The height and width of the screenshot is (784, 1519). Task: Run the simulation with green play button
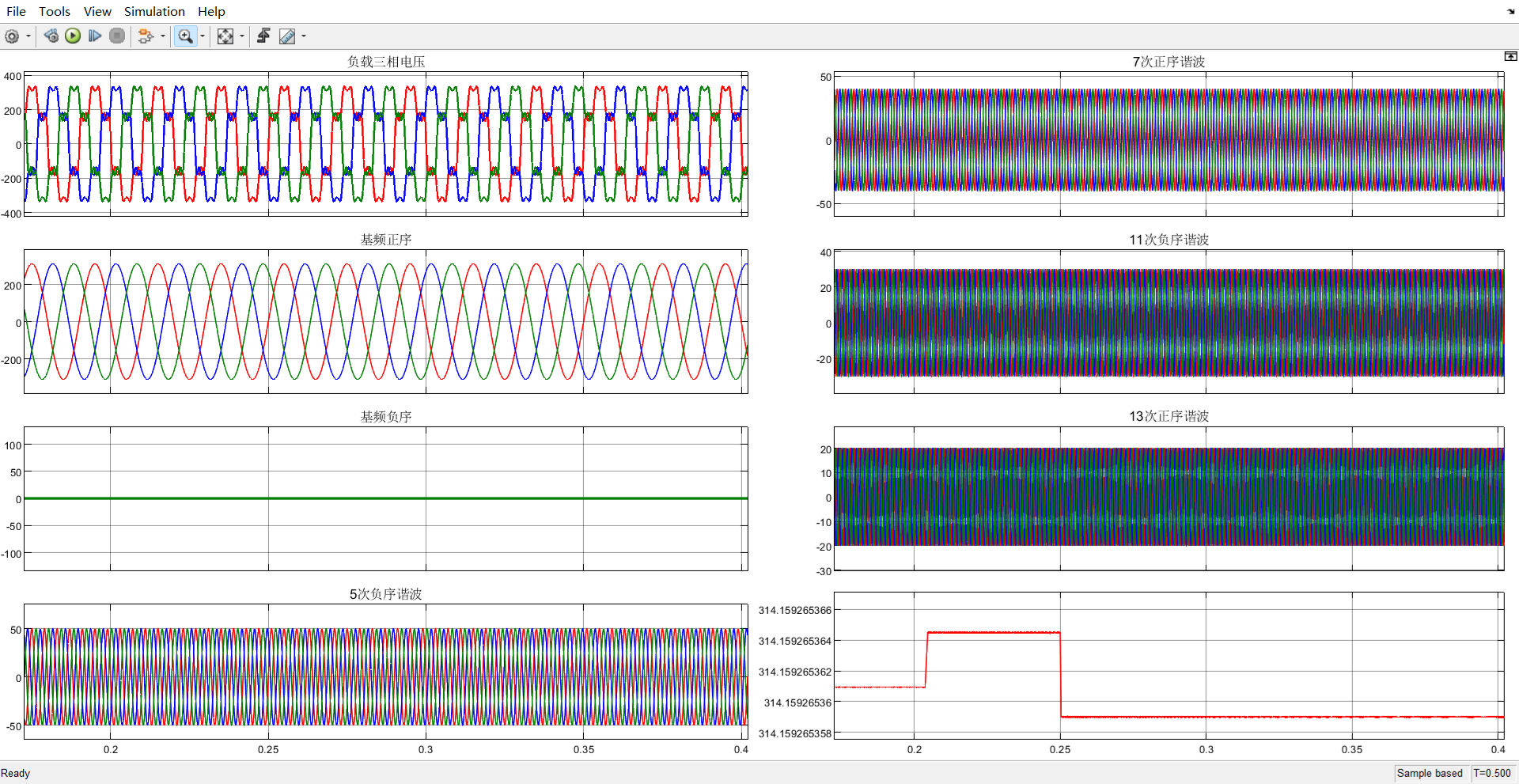point(73,36)
